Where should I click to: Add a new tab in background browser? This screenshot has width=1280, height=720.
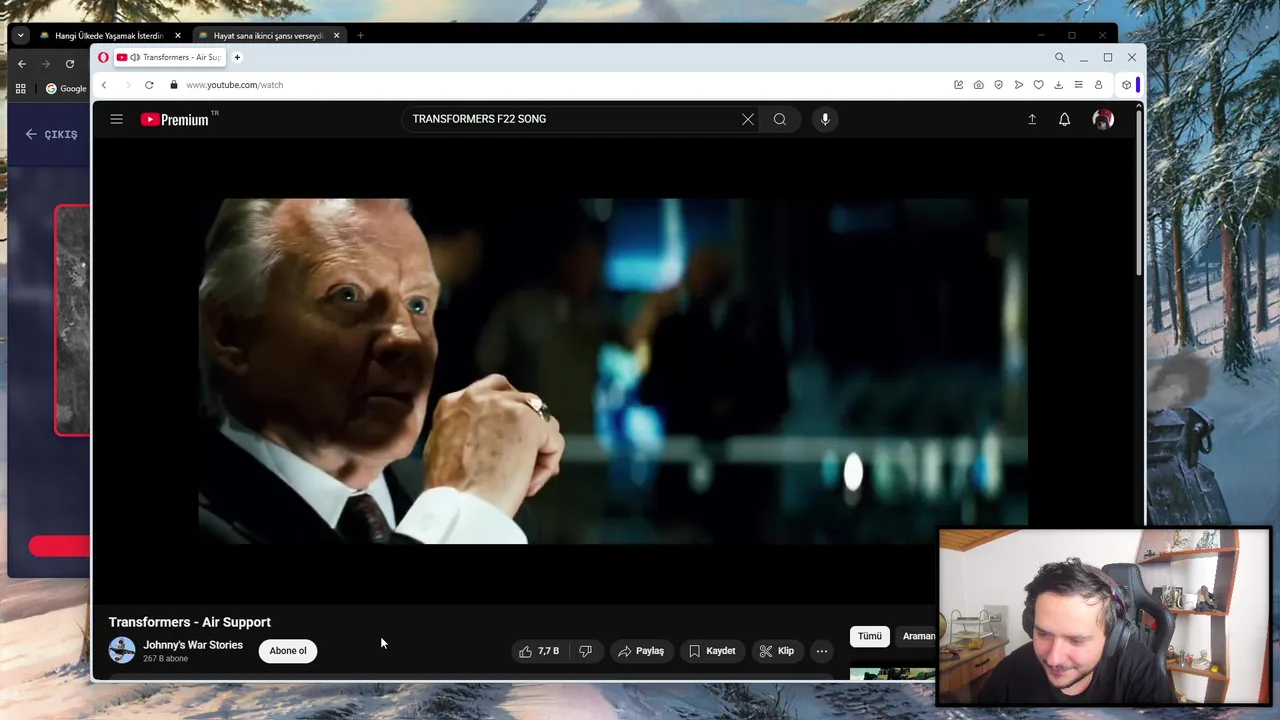(x=360, y=36)
